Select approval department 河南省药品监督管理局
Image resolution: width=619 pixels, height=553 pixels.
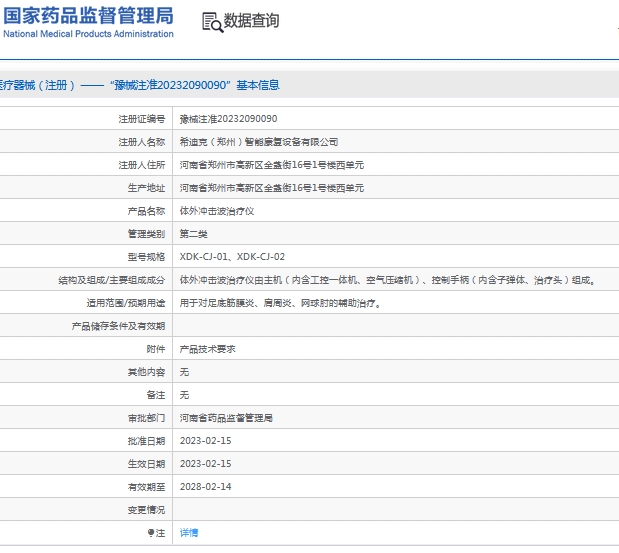pyautogui.click(x=226, y=418)
